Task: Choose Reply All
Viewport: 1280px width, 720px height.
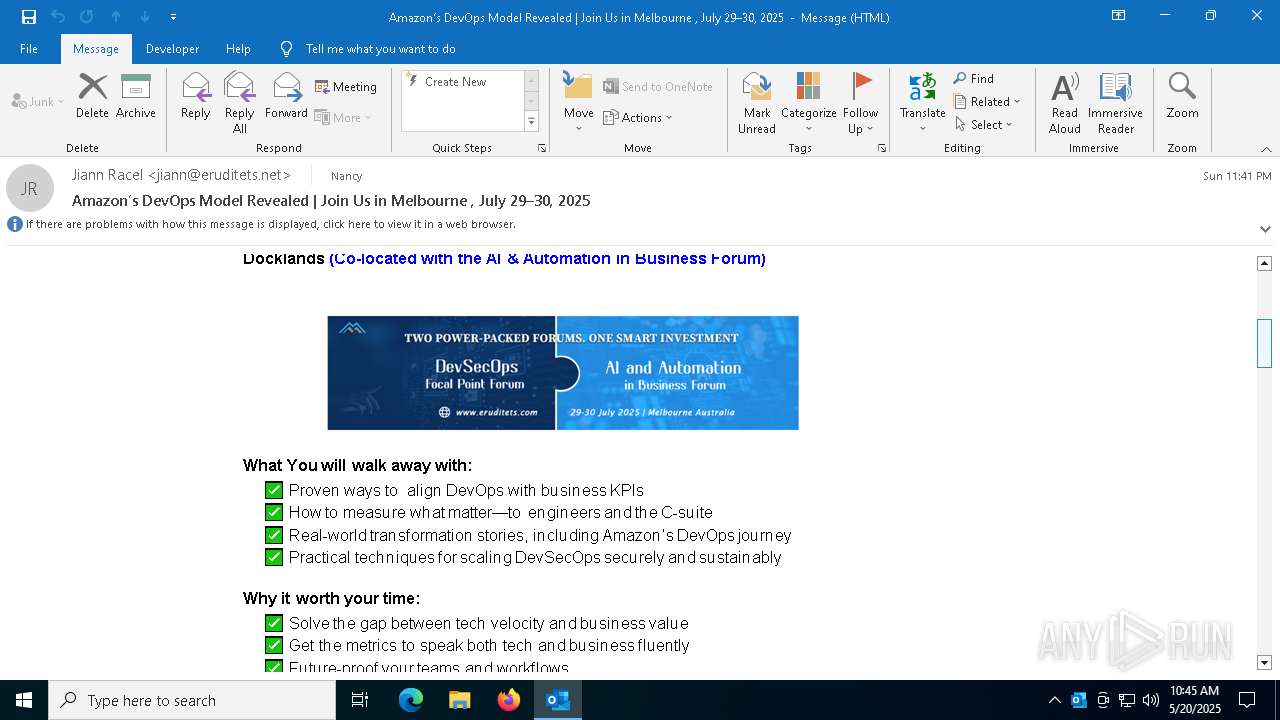Action: click(x=239, y=103)
